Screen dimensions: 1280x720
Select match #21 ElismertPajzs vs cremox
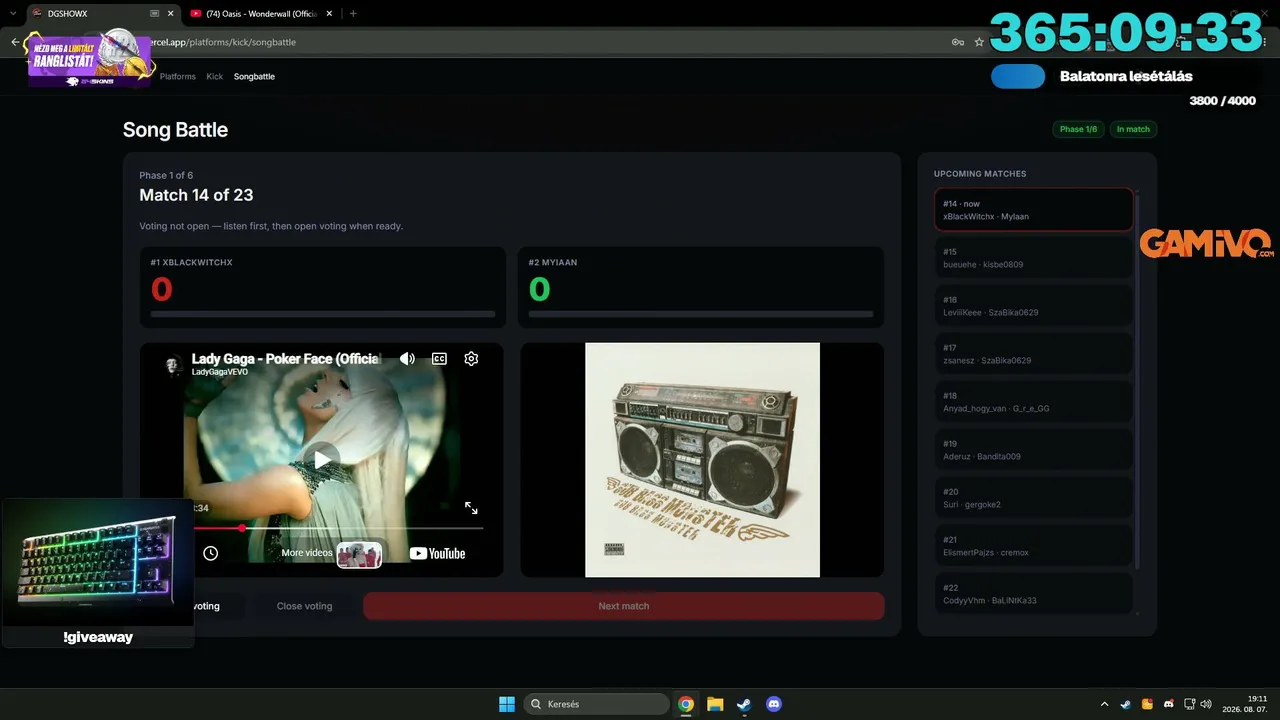(x=1034, y=546)
